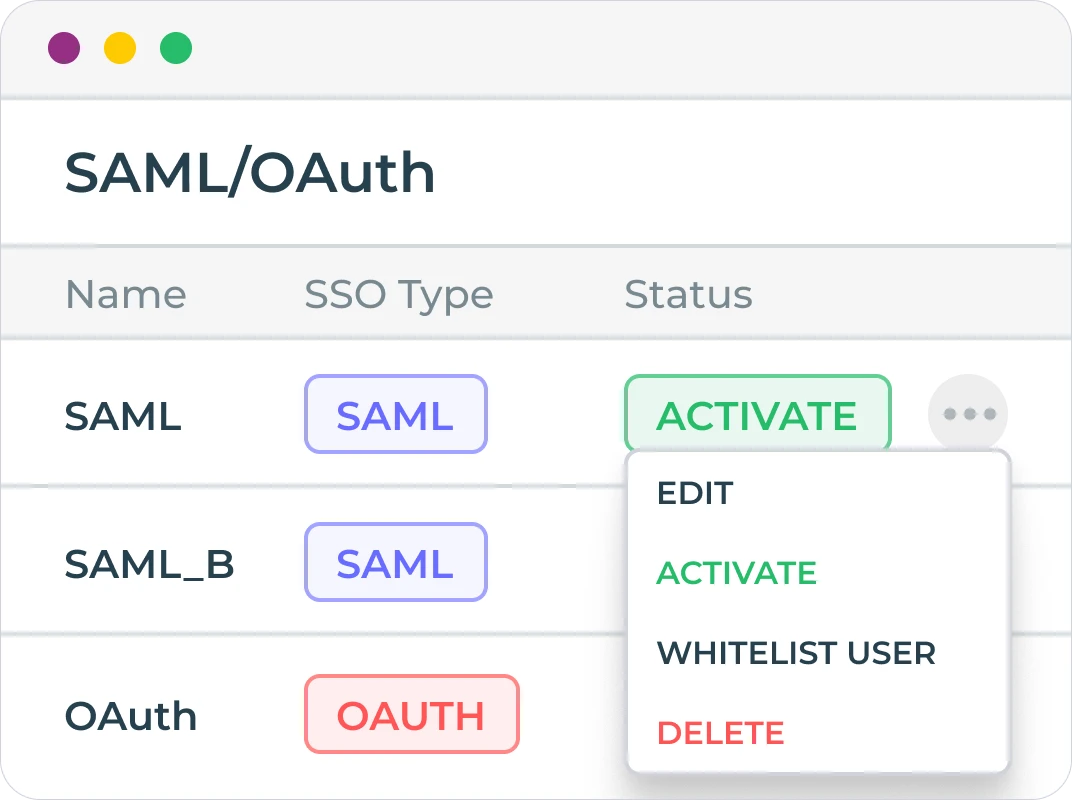This screenshot has width=1072, height=800.
Task: Click the window title bar area
Action: click(600, 48)
